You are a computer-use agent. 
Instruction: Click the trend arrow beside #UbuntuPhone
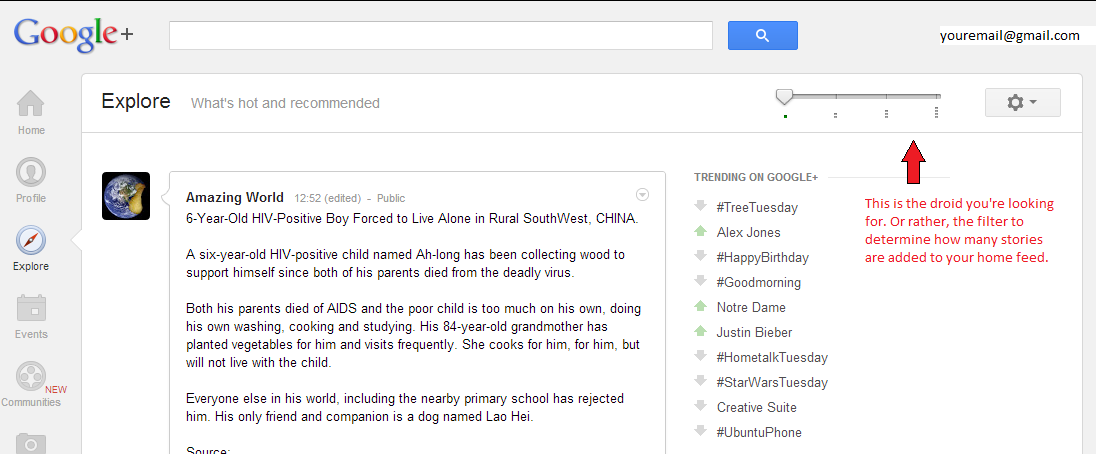pyautogui.click(x=700, y=432)
